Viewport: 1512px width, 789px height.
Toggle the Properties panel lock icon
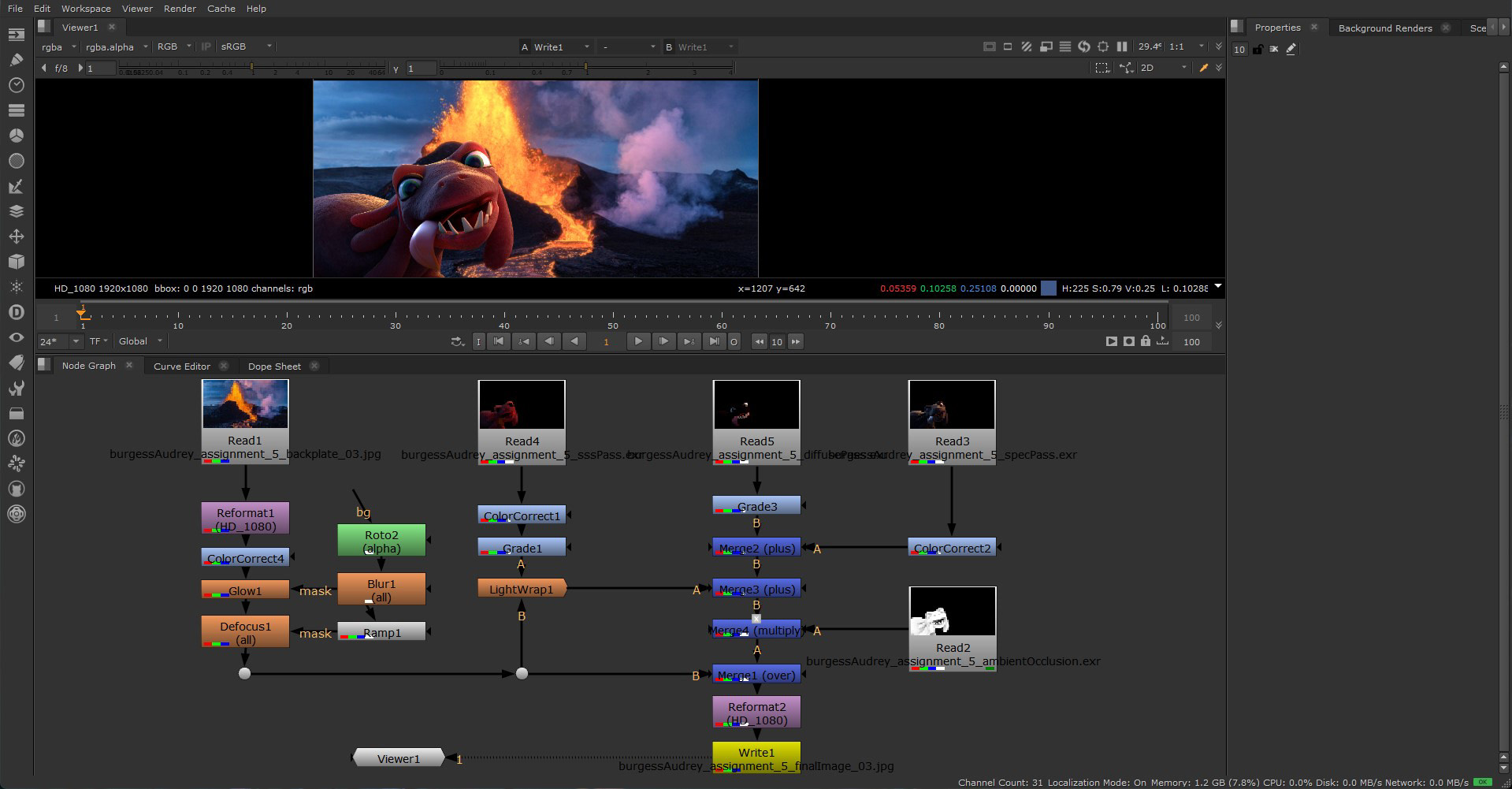(1258, 49)
